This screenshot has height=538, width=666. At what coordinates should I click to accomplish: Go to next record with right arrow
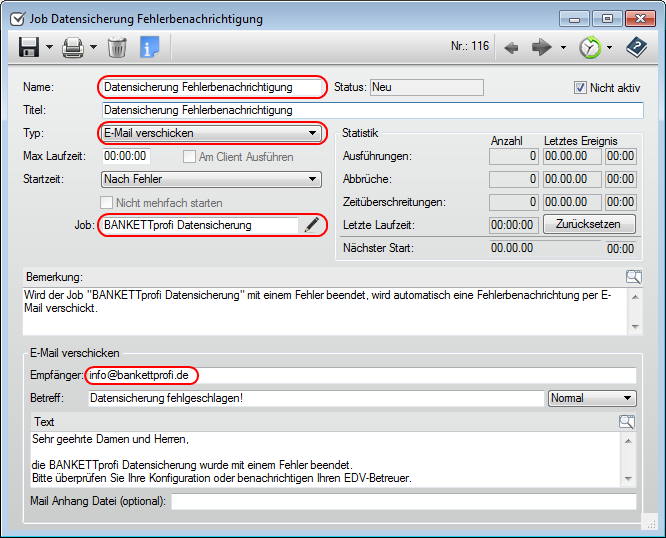(542, 47)
